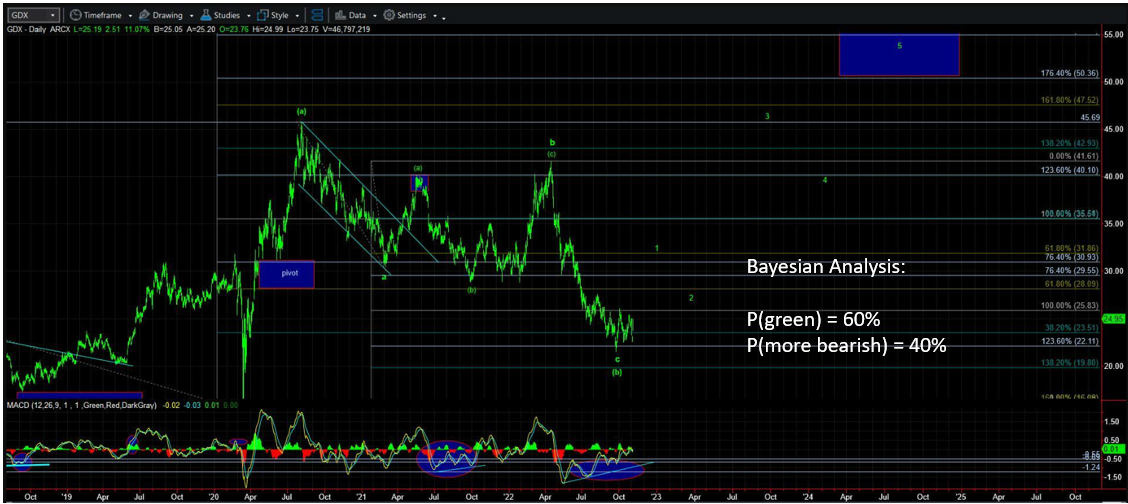Click the 123.60% (22.11) Fibonacci label
The image size is (1128, 504).
(x=1068, y=341)
